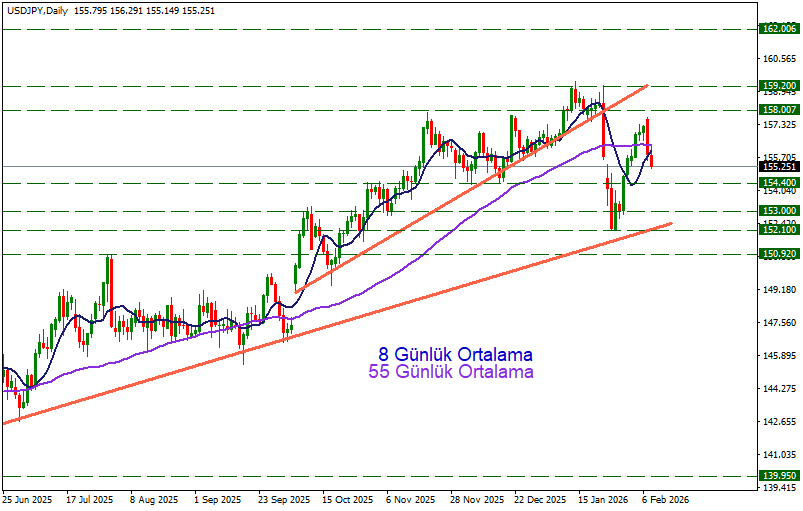Click the 8 Aug 2025 date label
The height and width of the screenshot is (511, 803).
(x=156, y=498)
